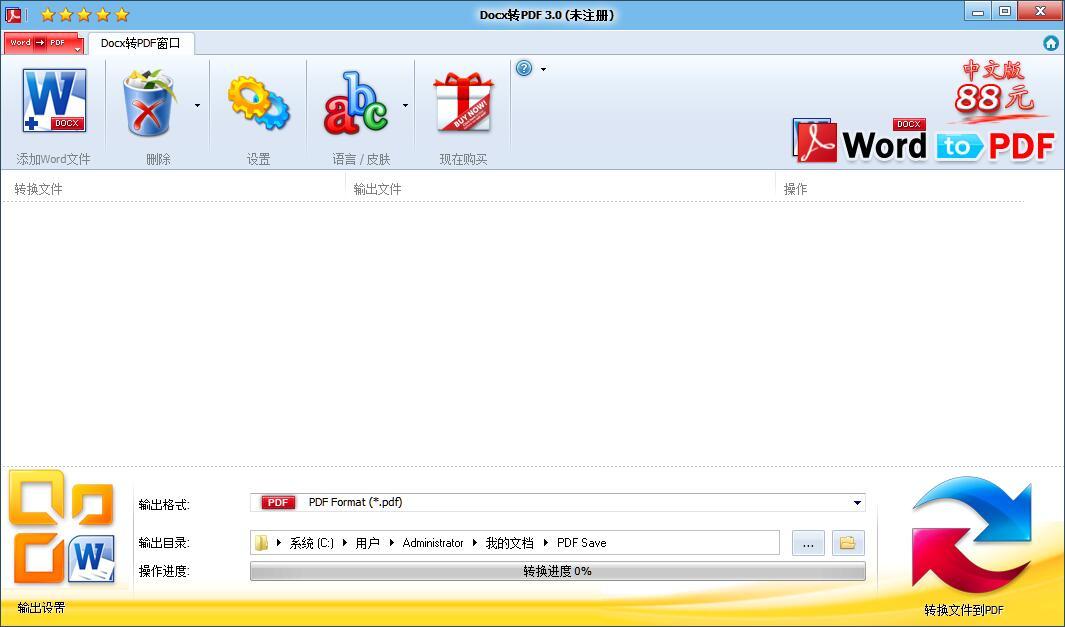Click Administrator segment in the output path

point(433,543)
